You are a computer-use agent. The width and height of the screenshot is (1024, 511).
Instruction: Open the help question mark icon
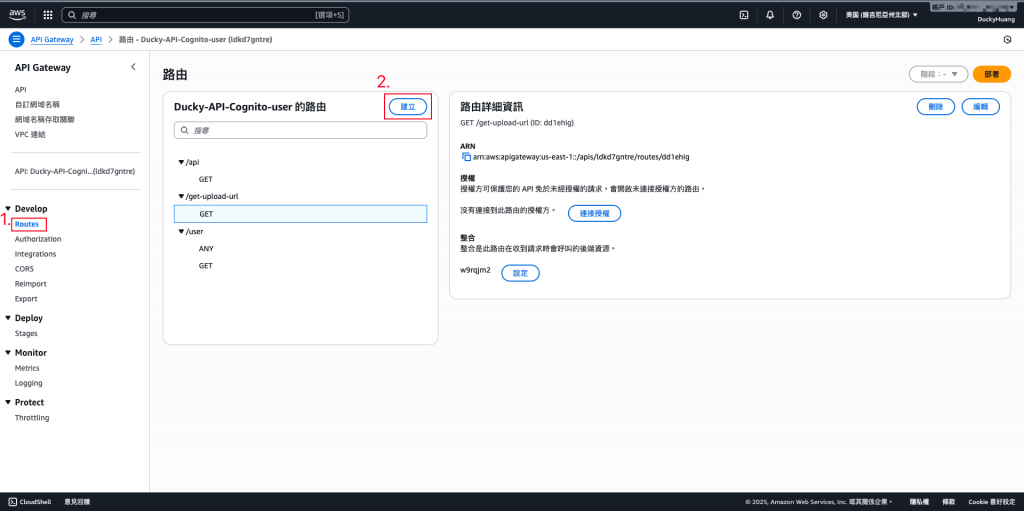tap(796, 14)
